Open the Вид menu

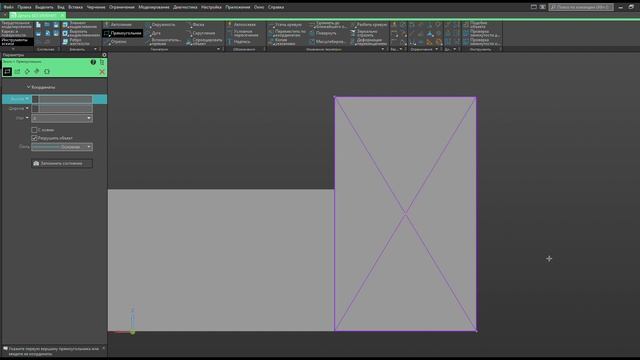click(61, 7)
